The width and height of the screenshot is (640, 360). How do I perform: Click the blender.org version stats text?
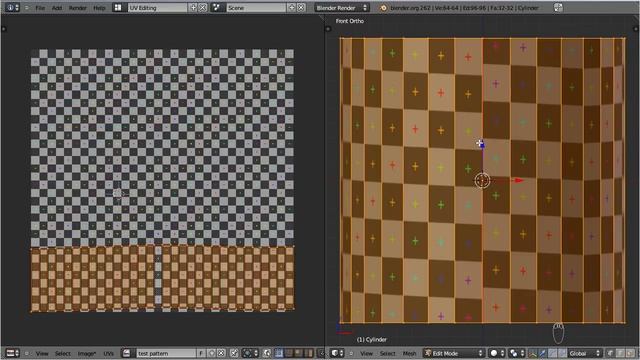point(464,8)
